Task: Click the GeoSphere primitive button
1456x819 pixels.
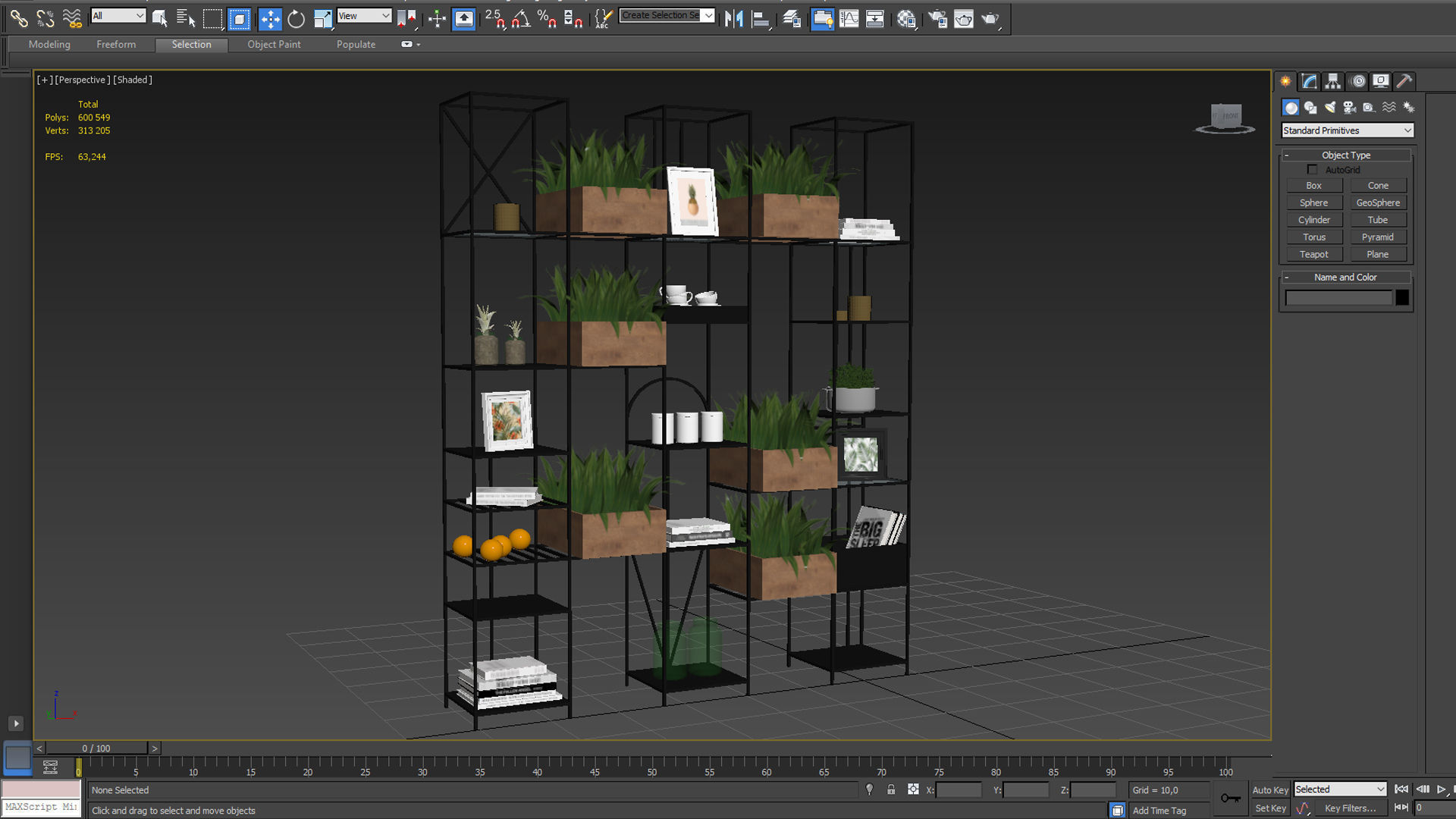Action: pyautogui.click(x=1378, y=203)
